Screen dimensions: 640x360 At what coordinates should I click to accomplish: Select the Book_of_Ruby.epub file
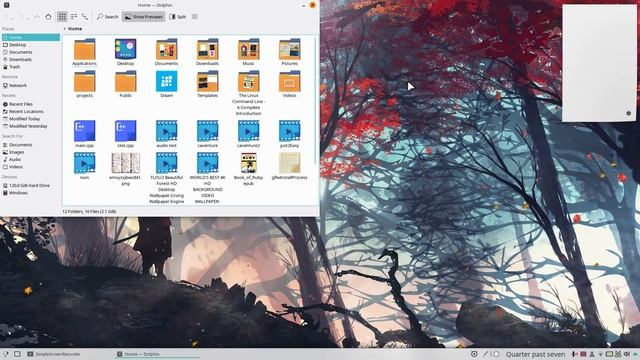[x=248, y=163]
